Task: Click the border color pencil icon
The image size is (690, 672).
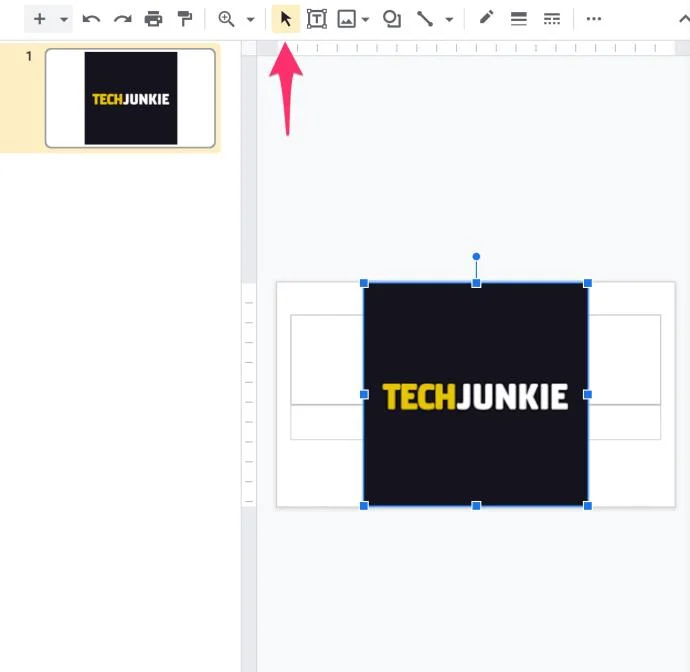Action: (486, 18)
